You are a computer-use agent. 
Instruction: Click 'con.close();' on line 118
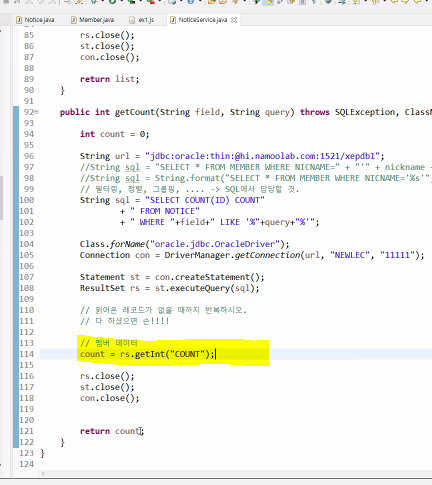(x=110, y=398)
